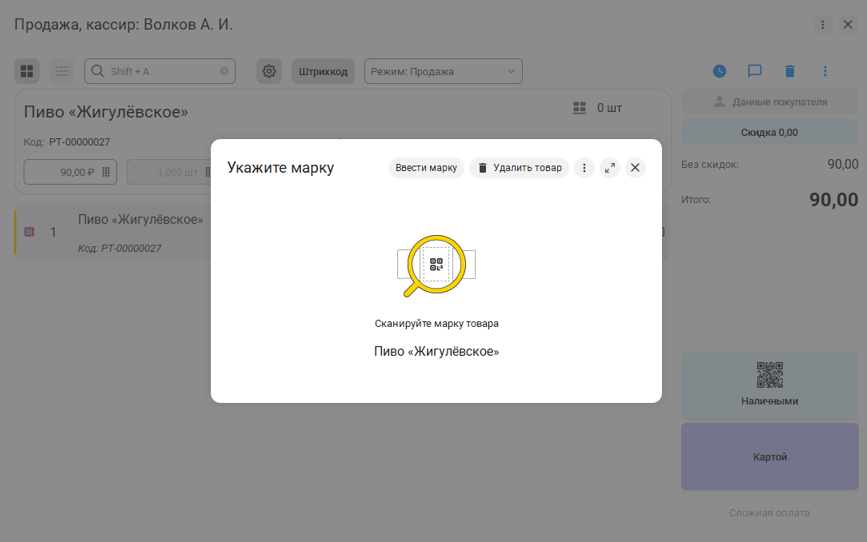Image resolution: width=867 pixels, height=542 pixels.
Task: Toggle the Штрихкод mode button
Action: (x=323, y=71)
